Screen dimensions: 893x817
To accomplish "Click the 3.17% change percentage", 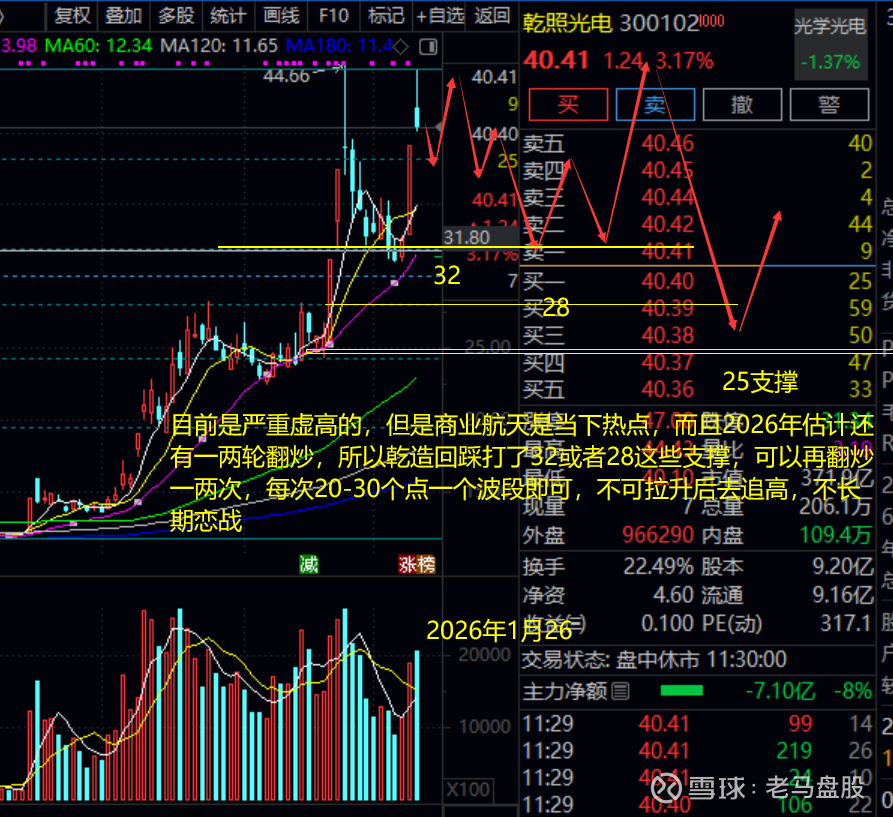I will [x=685, y=60].
